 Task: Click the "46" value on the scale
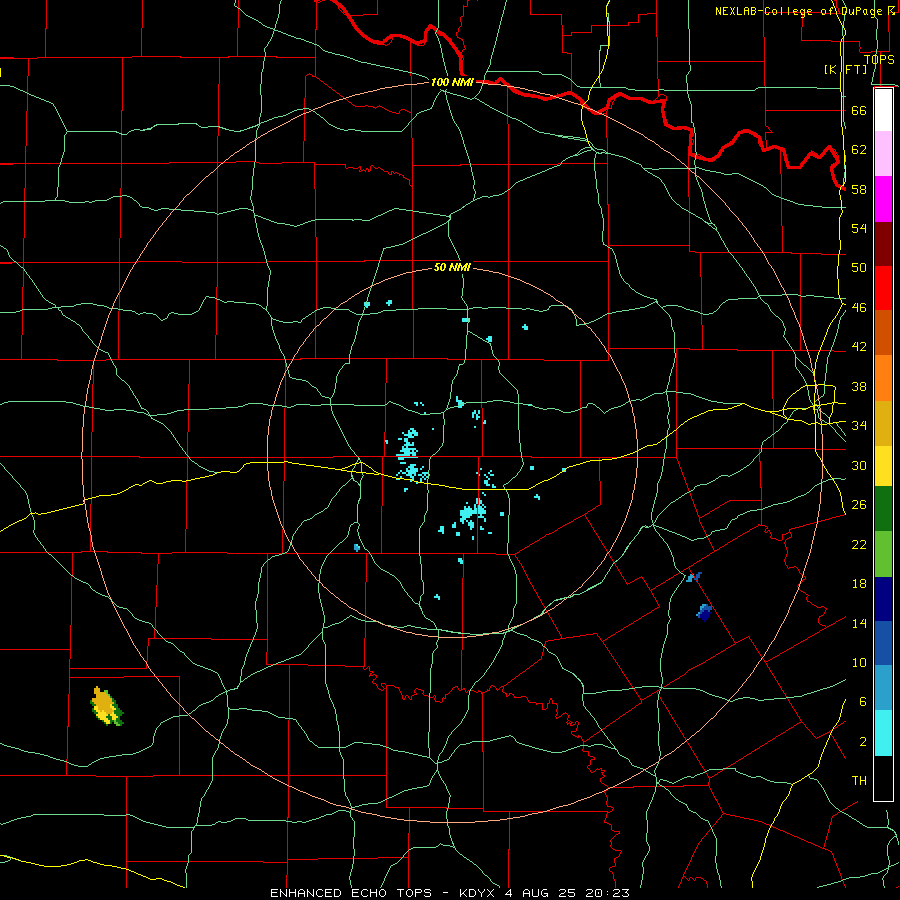859,308
